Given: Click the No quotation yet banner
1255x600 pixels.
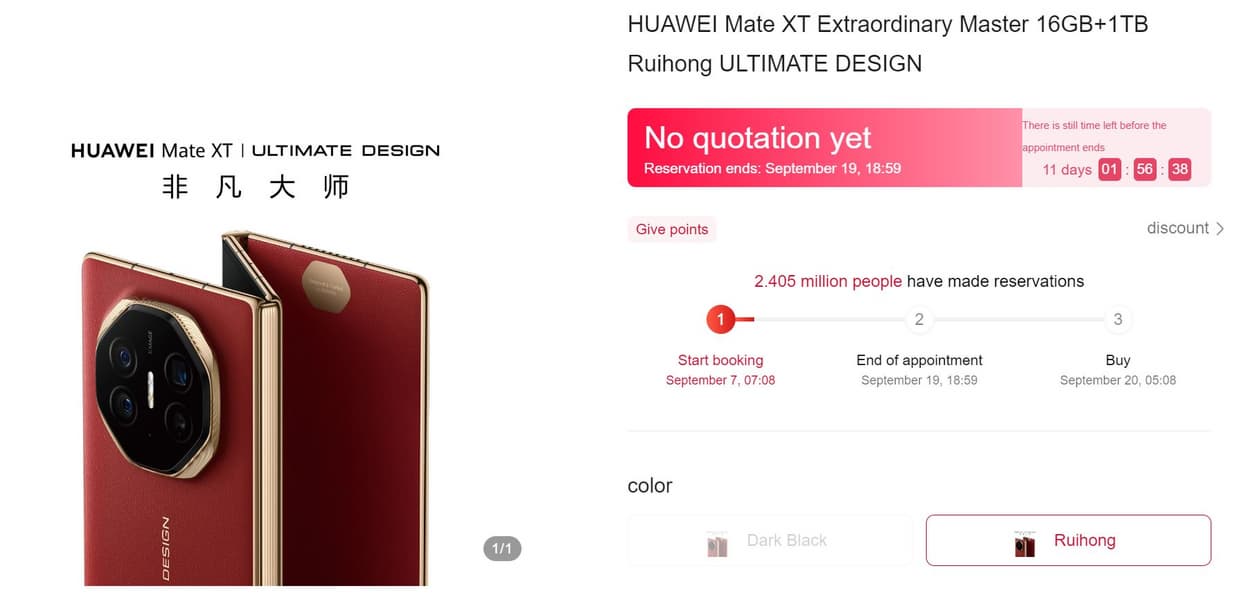Looking at the screenshot, I should tap(825, 148).
